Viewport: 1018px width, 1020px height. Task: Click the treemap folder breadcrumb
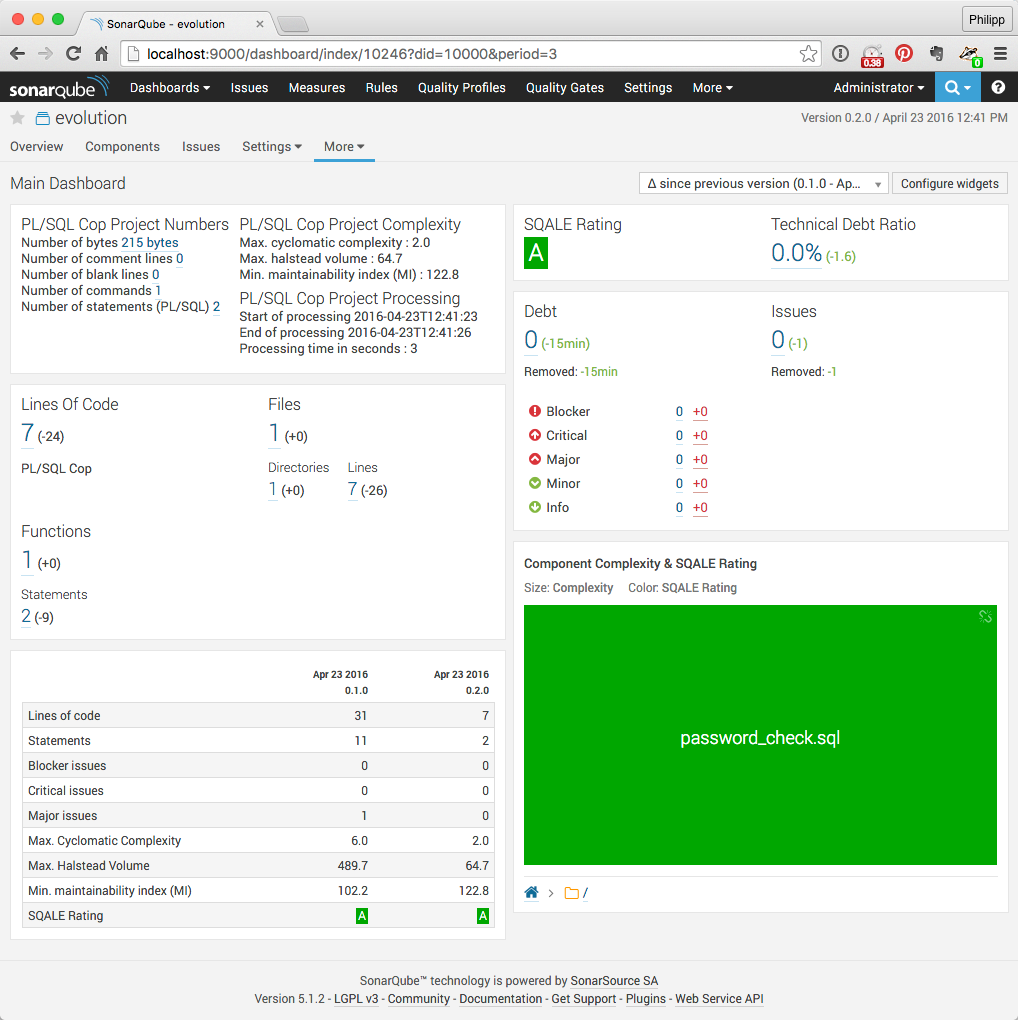pyautogui.click(x=576, y=893)
